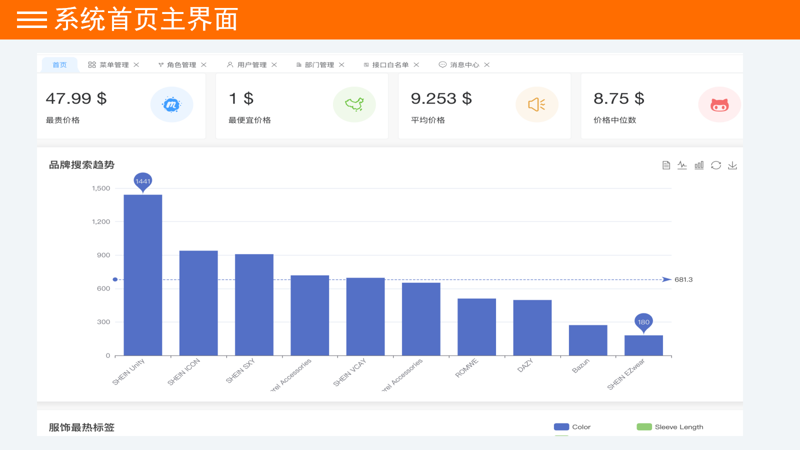Download chart as image icon

click(733, 165)
